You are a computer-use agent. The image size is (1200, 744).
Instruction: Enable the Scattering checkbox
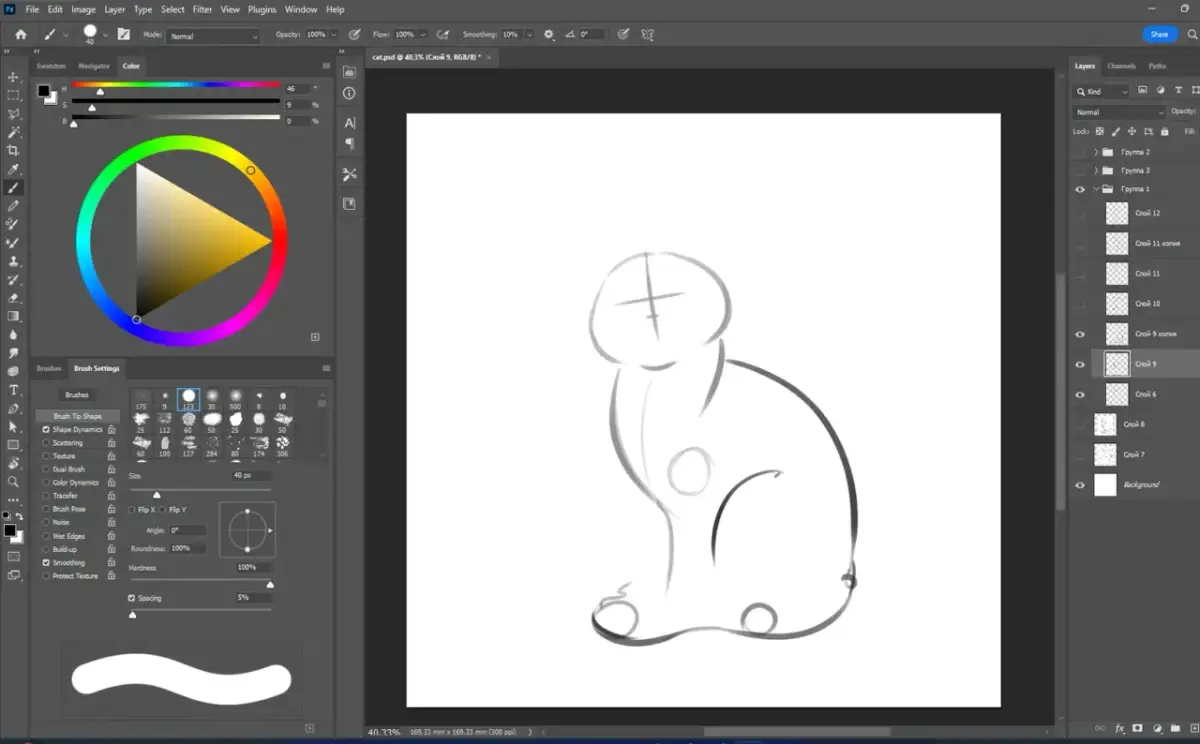coord(46,443)
